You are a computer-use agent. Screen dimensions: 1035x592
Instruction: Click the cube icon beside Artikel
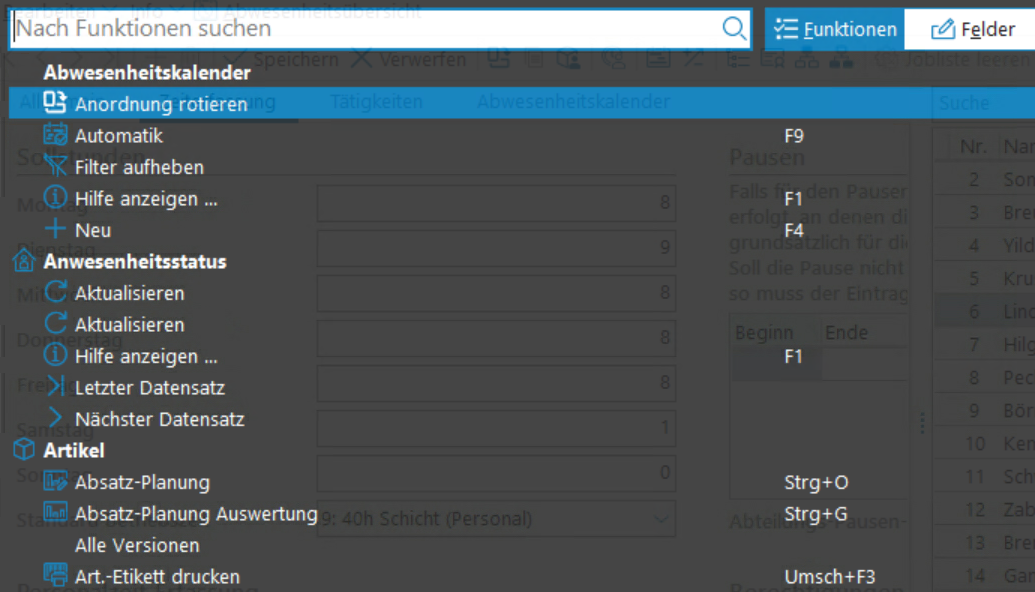coord(23,450)
